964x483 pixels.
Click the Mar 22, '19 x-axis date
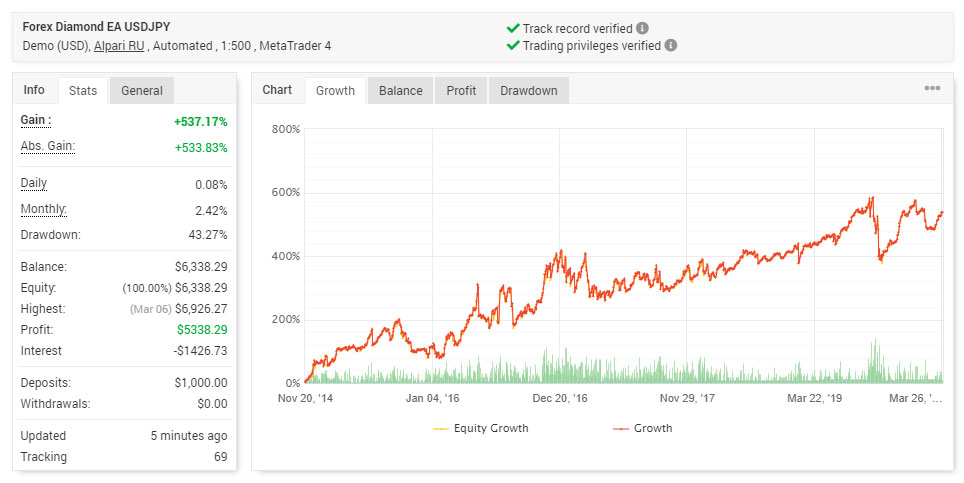(x=815, y=398)
